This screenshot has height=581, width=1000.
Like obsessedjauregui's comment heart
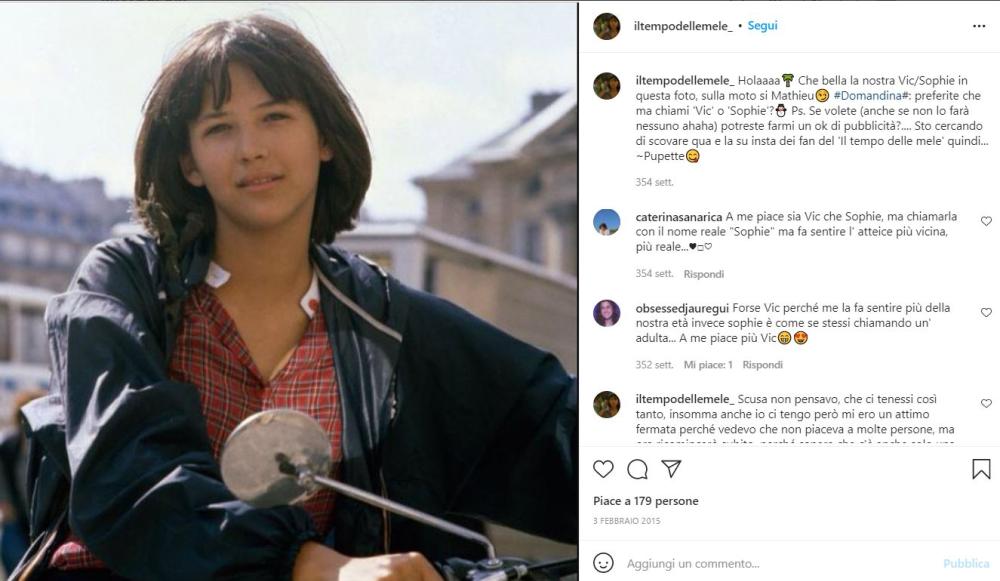(986, 313)
